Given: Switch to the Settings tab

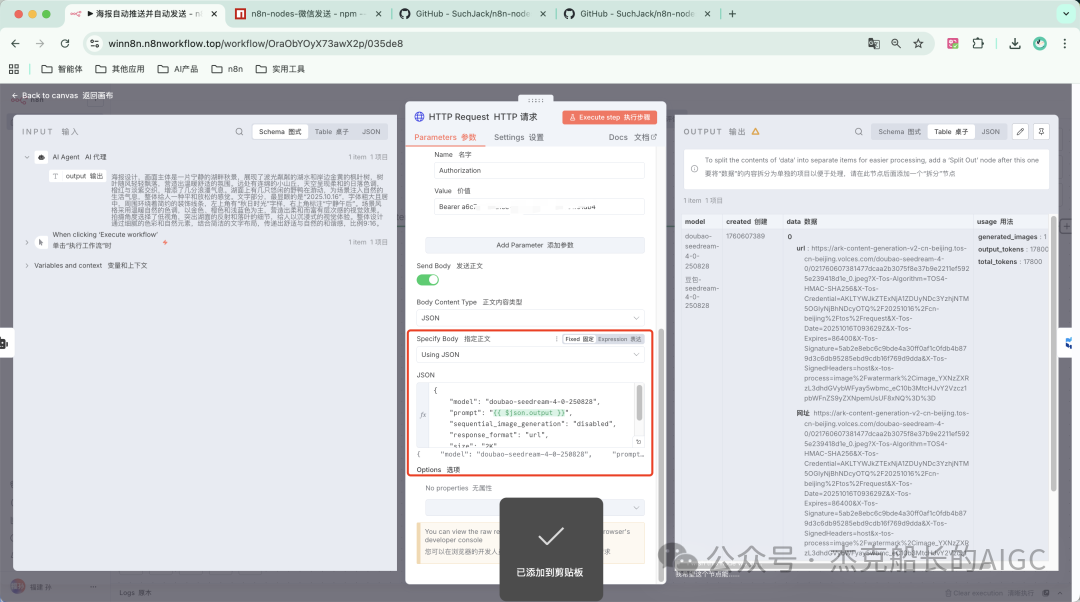Looking at the screenshot, I should pos(519,137).
